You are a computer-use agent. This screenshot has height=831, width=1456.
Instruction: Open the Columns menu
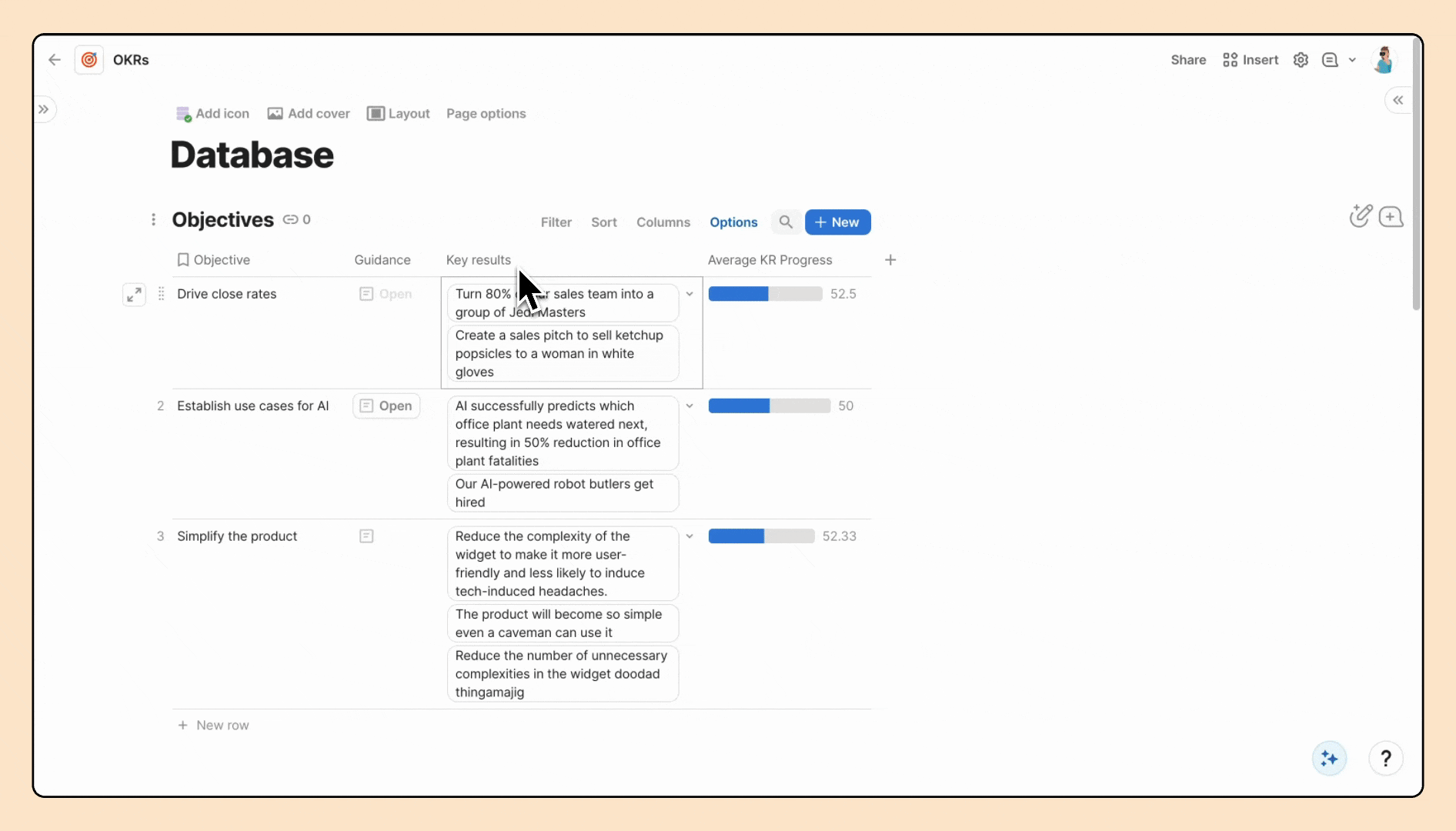click(663, 222)
